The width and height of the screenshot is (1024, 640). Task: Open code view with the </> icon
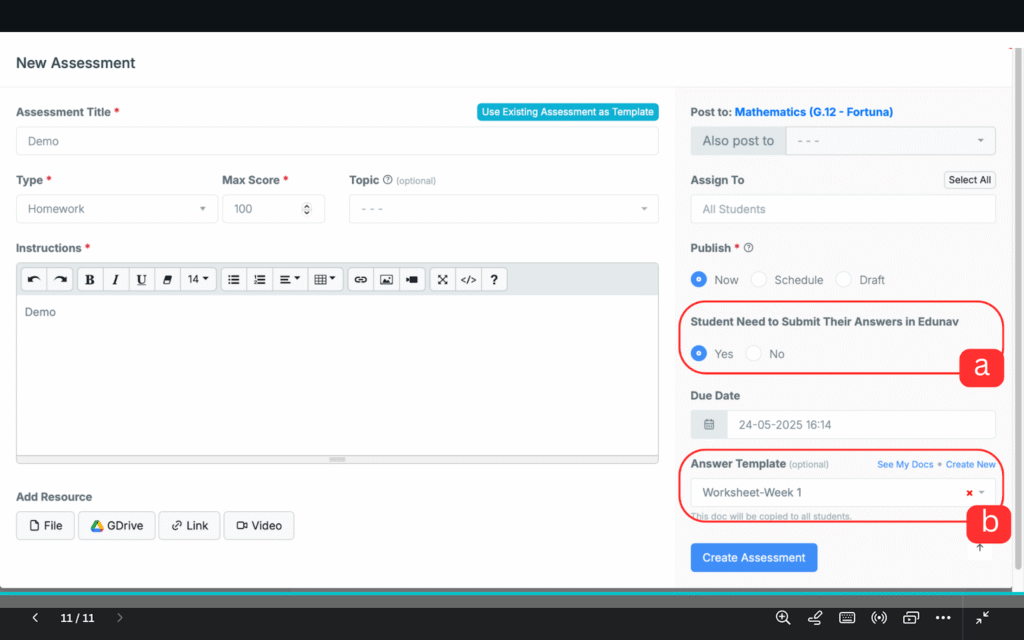[468, 280]
